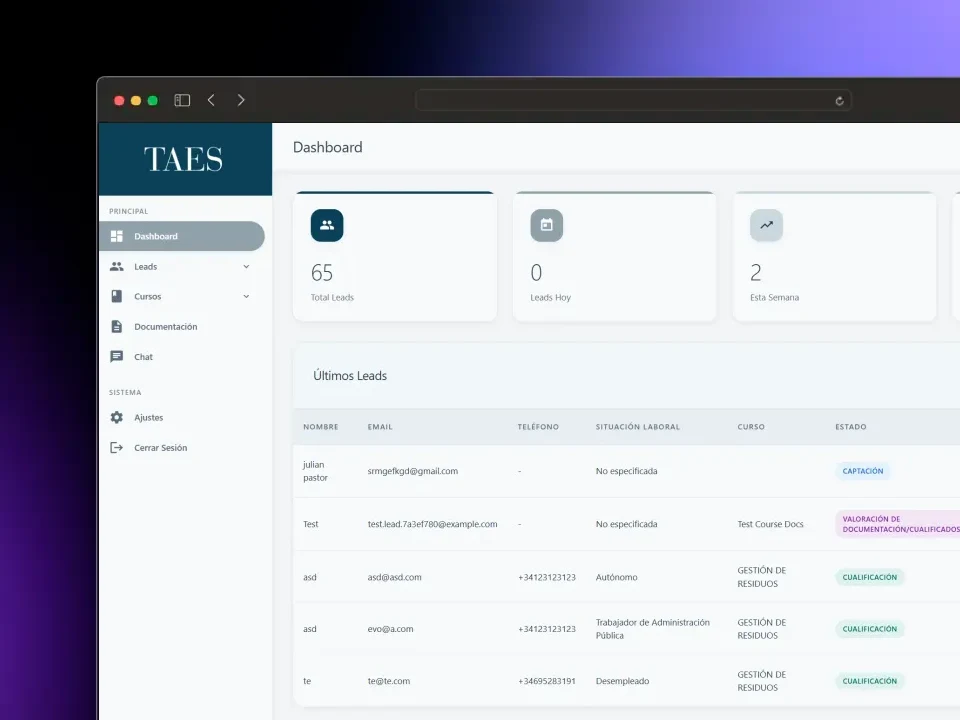Image resolution: width=960 pixels, height=720 pixels.
Task: Click the Autónomo cell
Action: tap(617, 577)
